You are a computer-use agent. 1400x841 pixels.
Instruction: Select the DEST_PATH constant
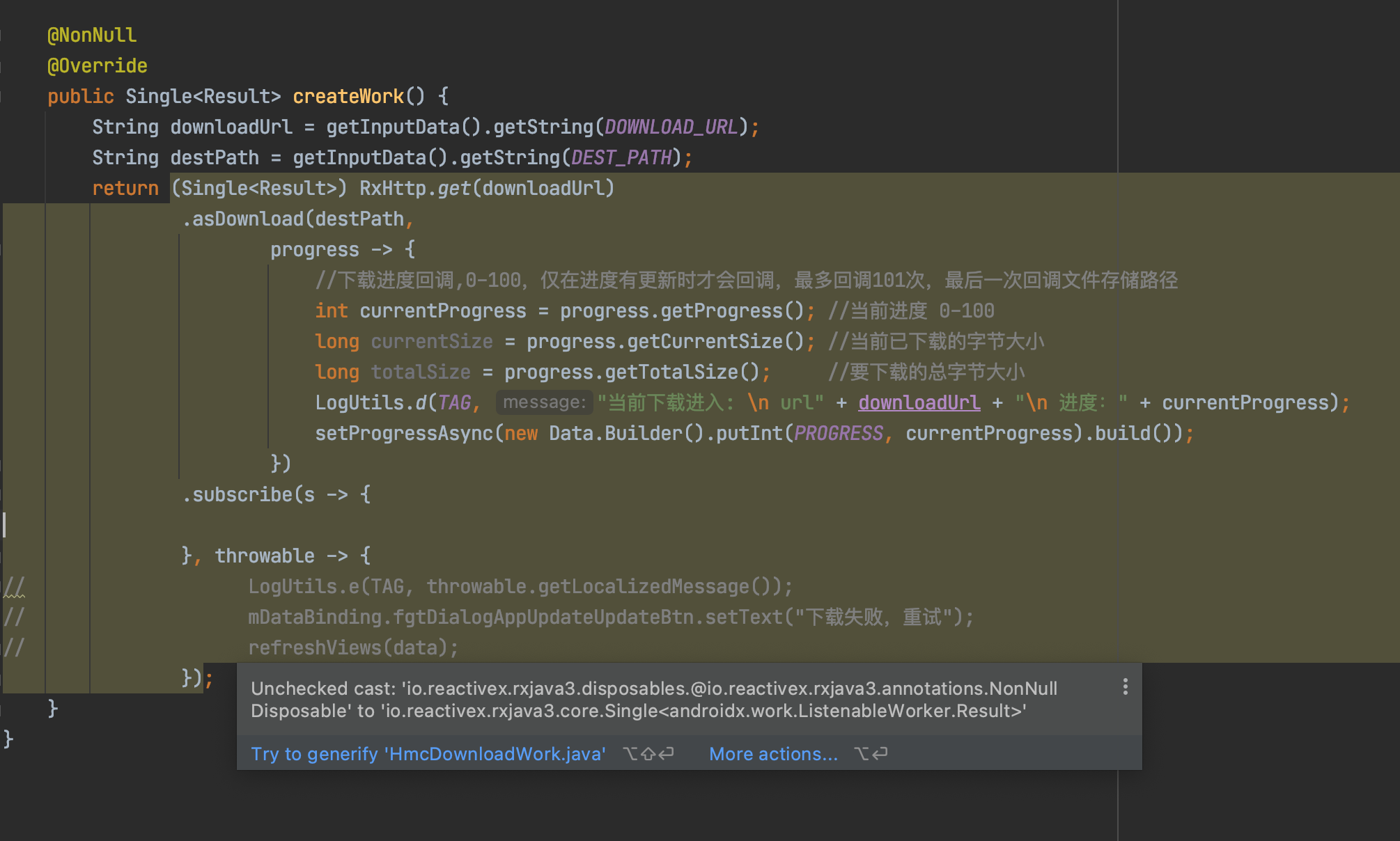point(623,157)
